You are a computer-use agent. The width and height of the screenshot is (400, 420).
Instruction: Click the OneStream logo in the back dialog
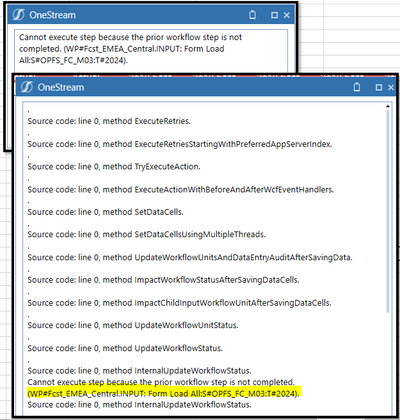18,15
